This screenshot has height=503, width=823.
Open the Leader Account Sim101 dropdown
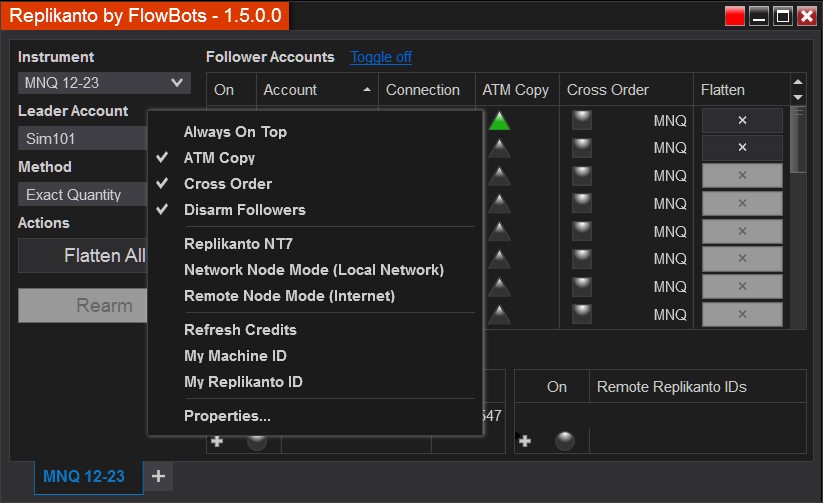pos(84,139)
